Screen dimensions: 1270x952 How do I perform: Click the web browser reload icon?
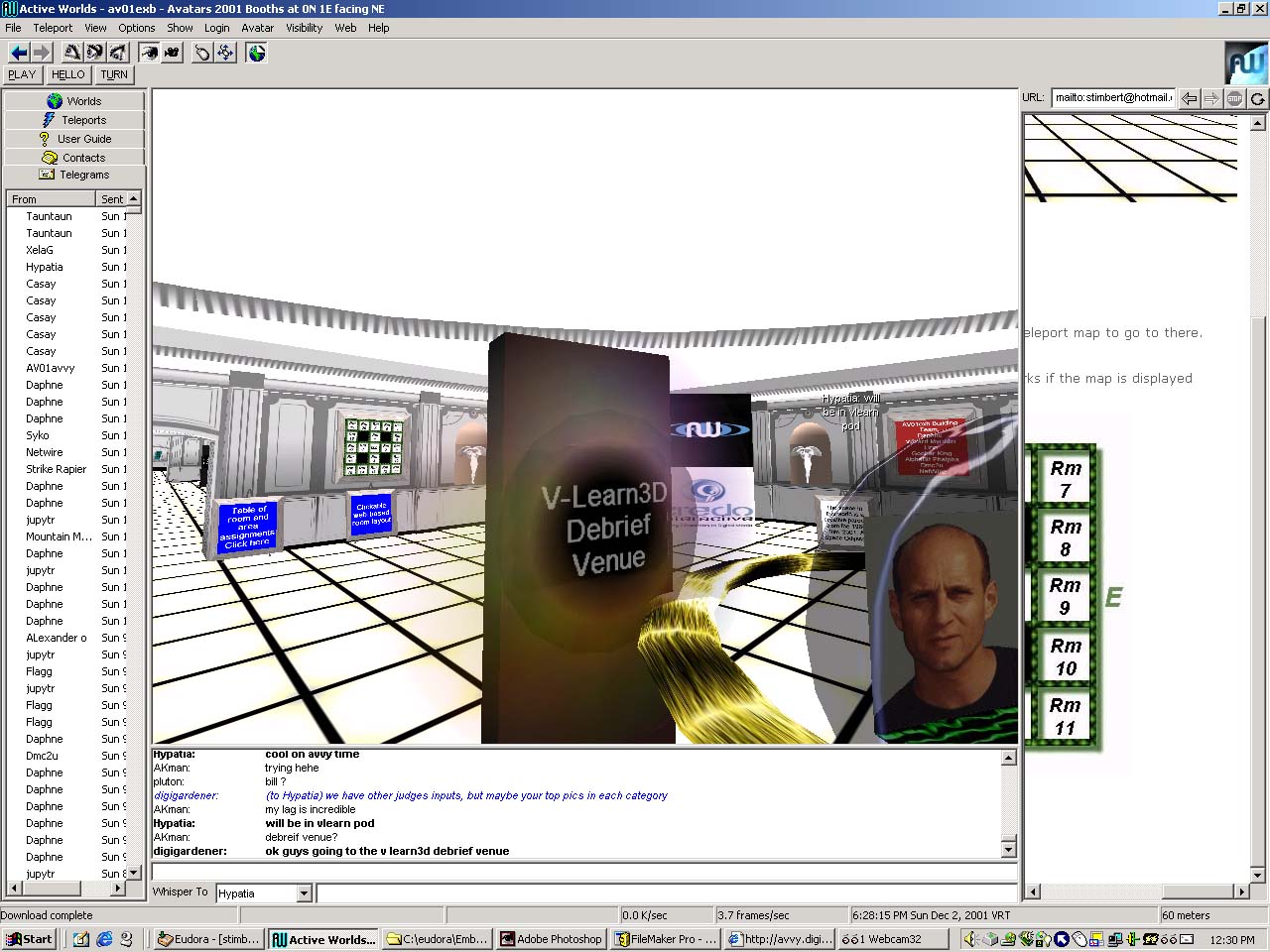click(x=1257, y=98)
